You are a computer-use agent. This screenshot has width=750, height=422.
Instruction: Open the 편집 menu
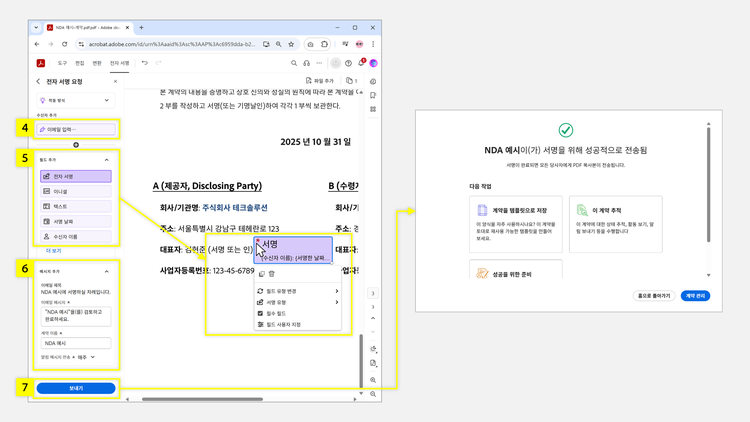point(79,63)
